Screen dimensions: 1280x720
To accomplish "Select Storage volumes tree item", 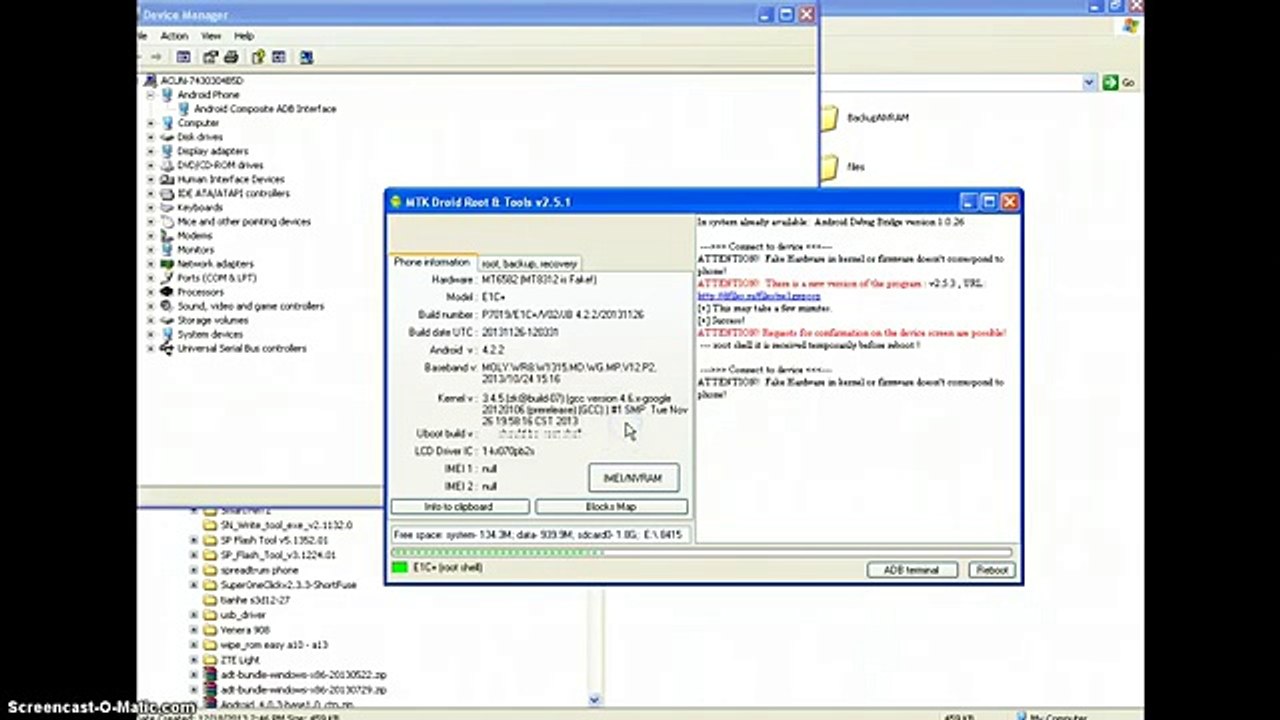I will pos(213,320).
